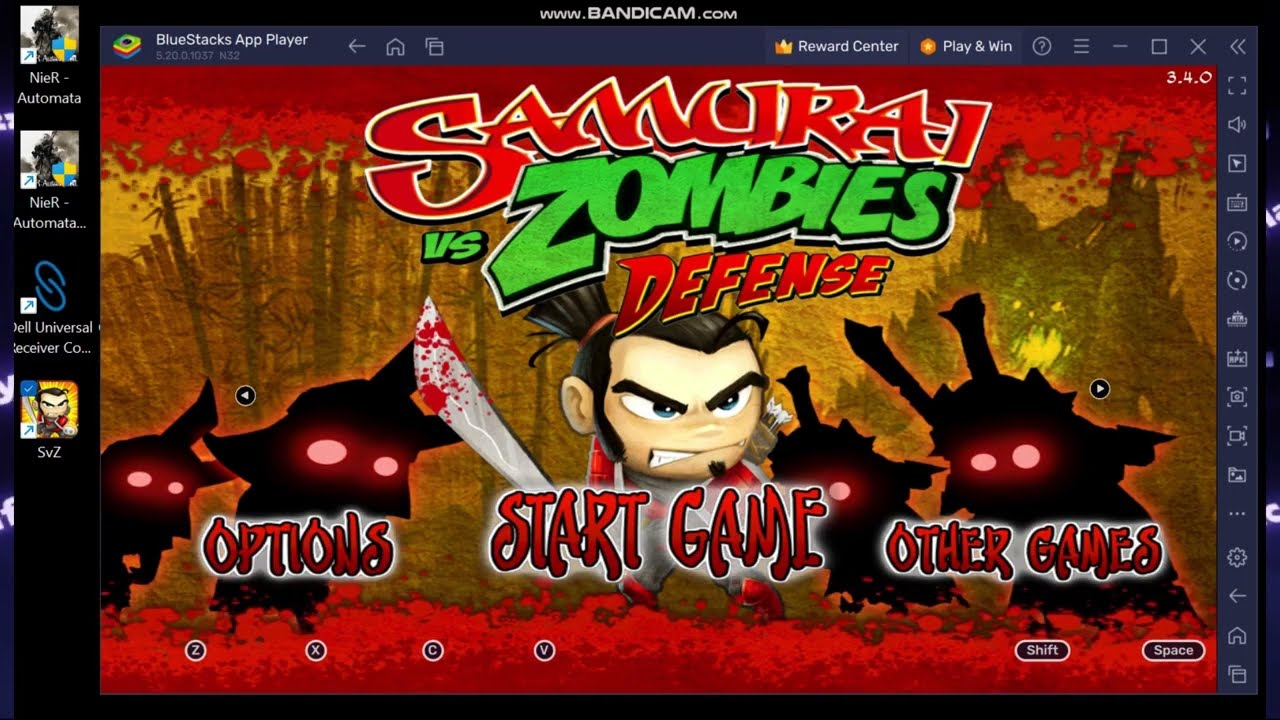This screenshot has height=720, width=1280.
Task: Open the Play & Win menu
Action: click(x=966, y=46)
